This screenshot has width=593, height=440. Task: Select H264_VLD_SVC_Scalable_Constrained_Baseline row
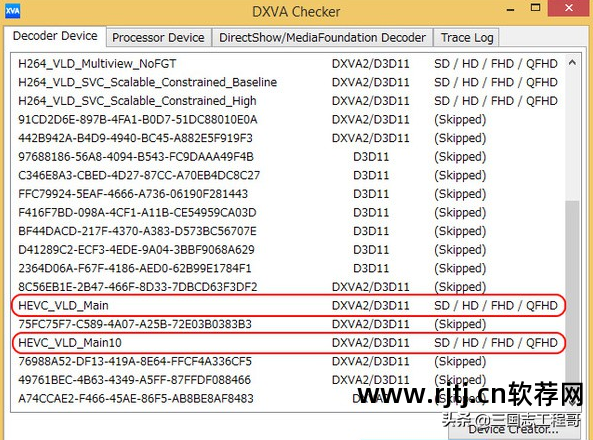(x=288, y=82)
